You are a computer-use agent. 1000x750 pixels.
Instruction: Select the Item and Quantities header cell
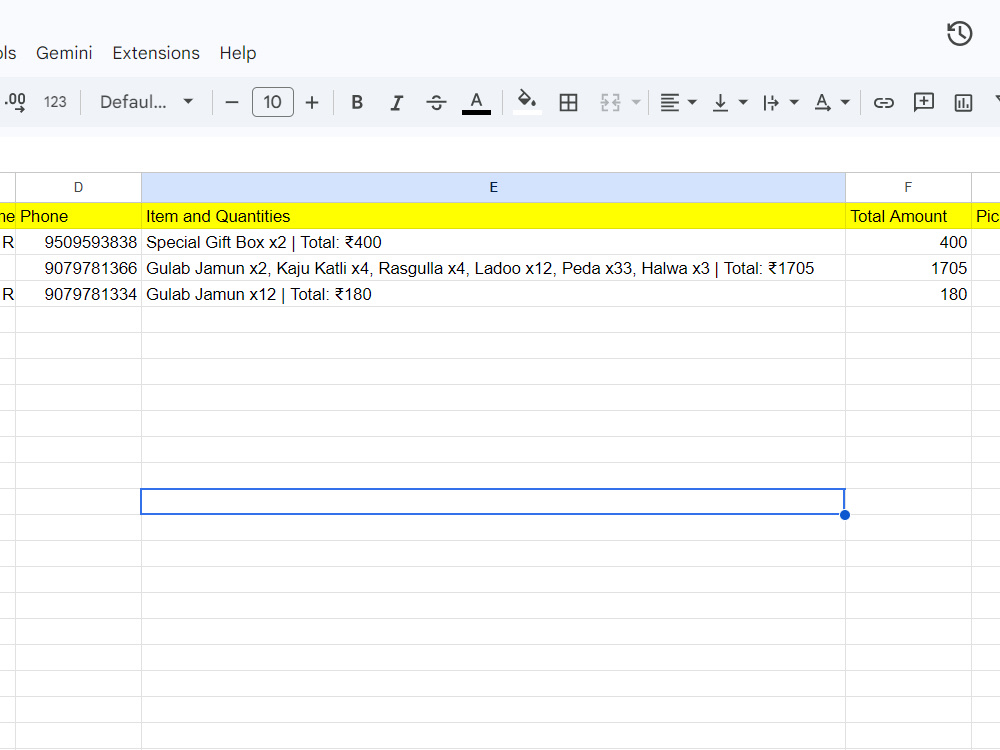[x=493, y=216]
